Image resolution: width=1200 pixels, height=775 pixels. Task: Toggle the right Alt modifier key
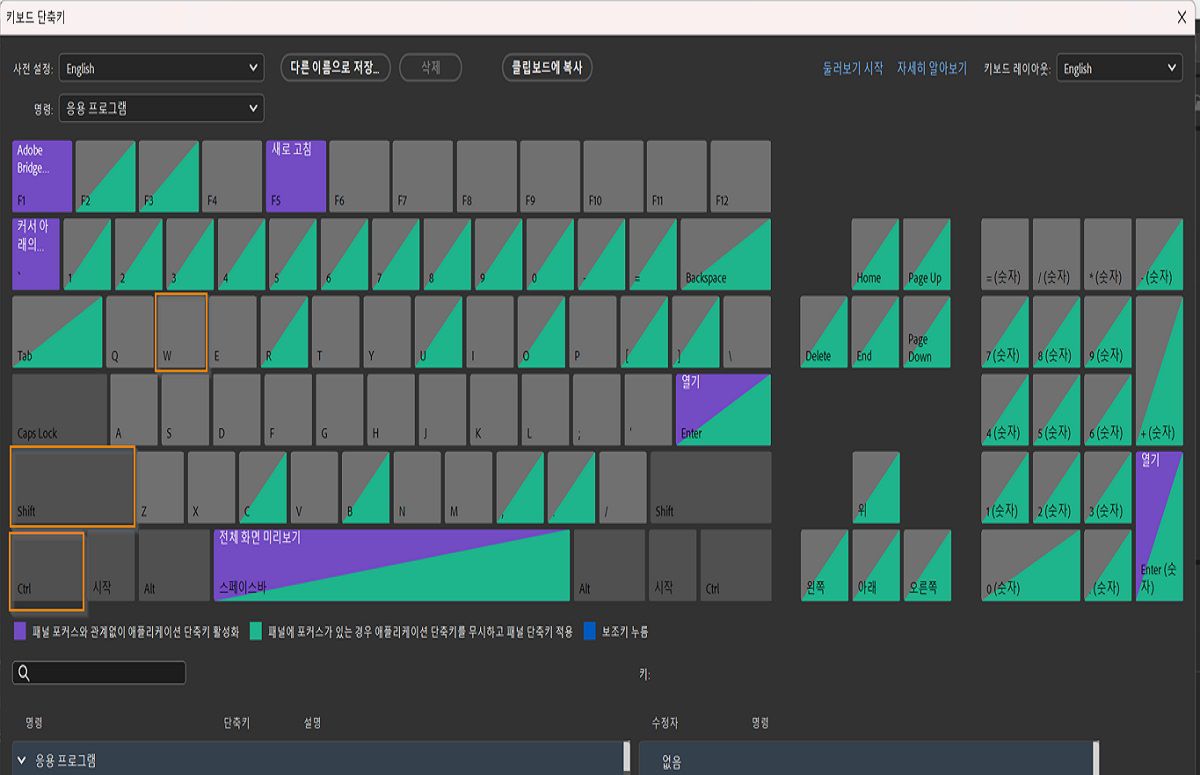pyautogui.click(x=609, y=566)
